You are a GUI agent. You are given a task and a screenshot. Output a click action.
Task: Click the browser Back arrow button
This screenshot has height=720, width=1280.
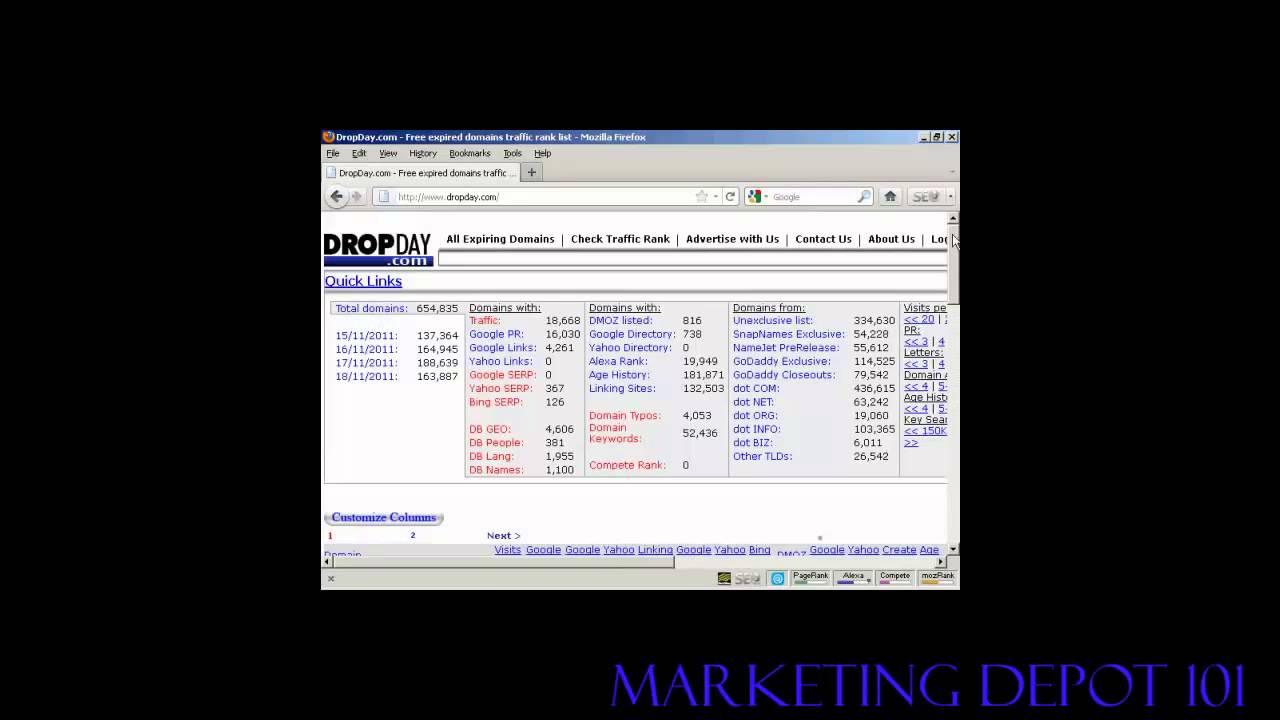click(337, 197)
